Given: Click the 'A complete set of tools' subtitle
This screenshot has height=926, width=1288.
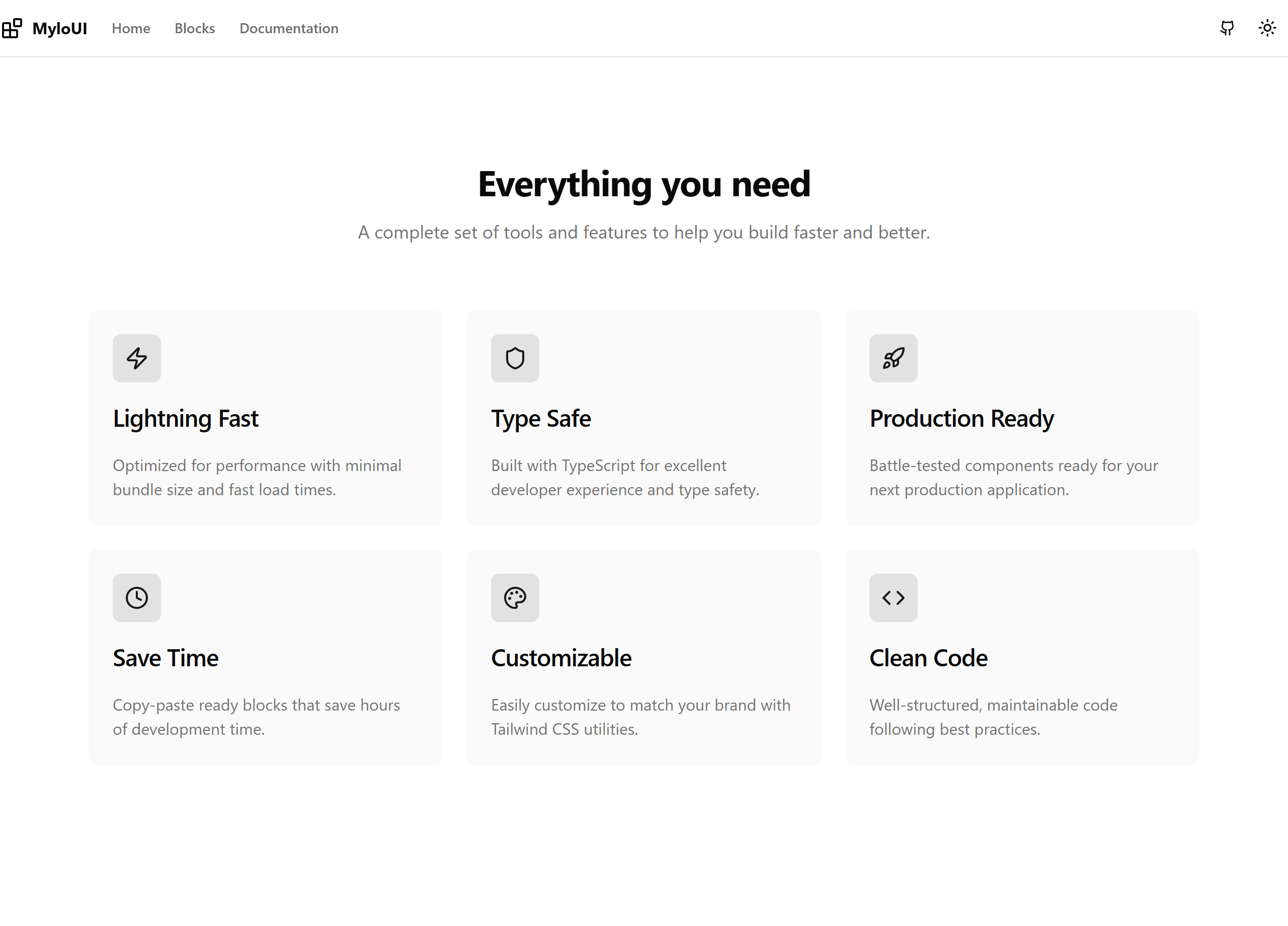Looking at the screenshot, I should click(x=644, y=233).
